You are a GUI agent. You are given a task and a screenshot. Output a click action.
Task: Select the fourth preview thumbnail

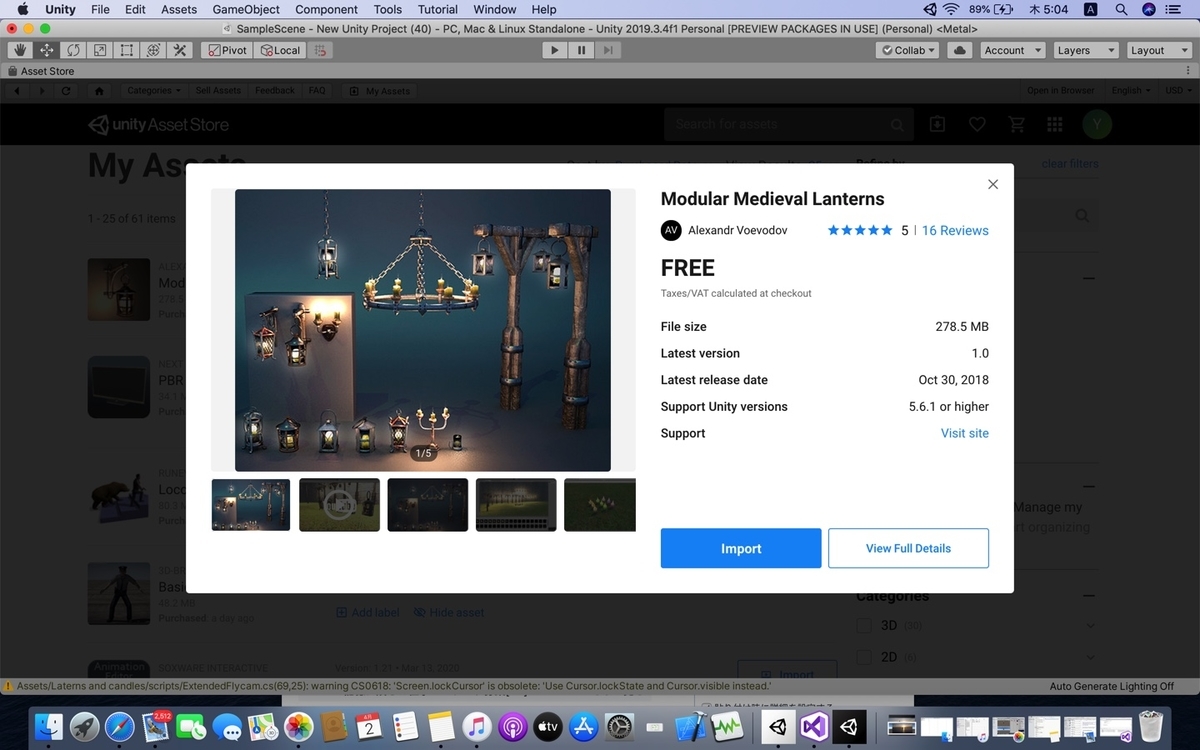point(516,505)
